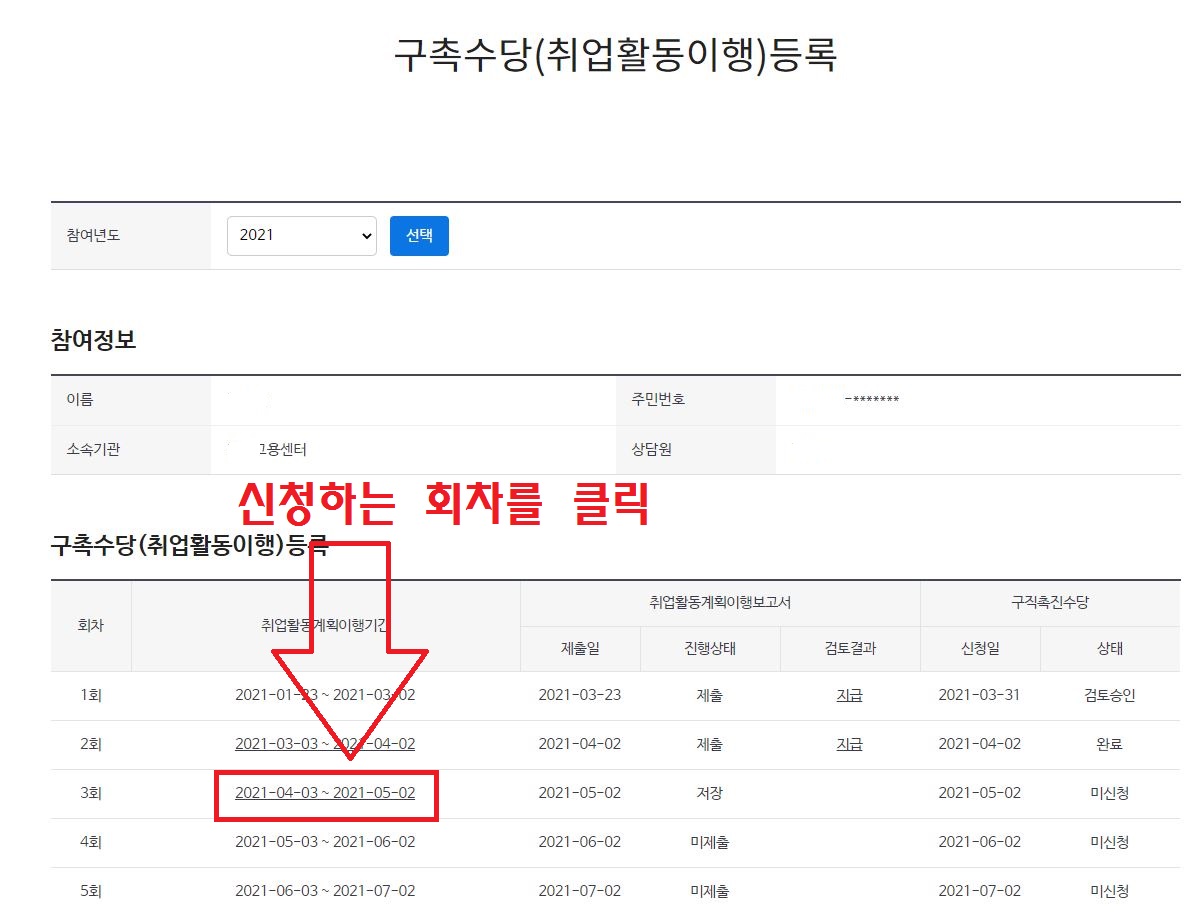Click the 제출 status in row 1회
Screen dimensions: 1192x915
click(709, 695)
